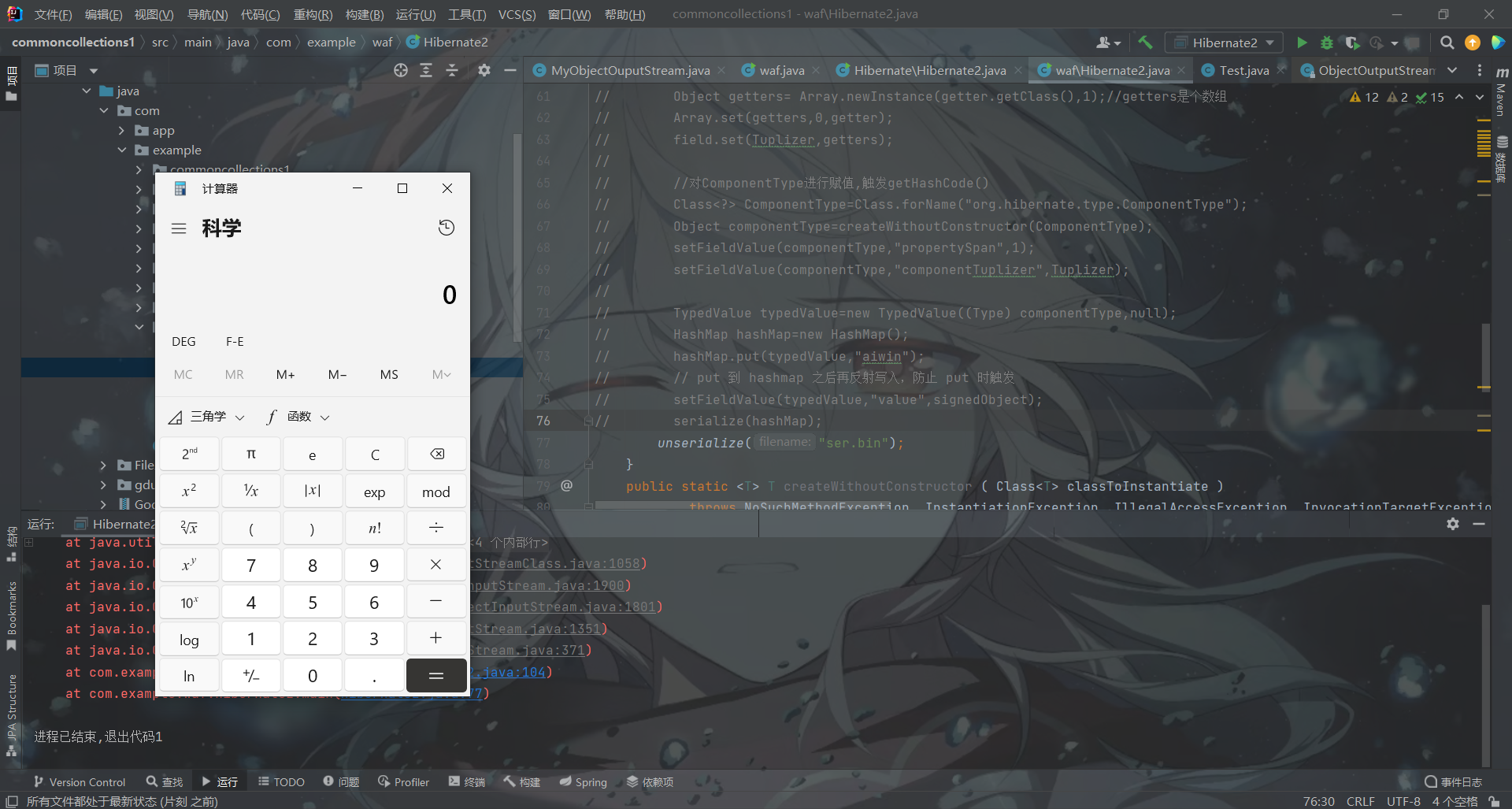The width and height of the screenshot is (1512, 809).
Task: Switch to MyObjectOuputStream.java tab
Action: coord(629,70)
